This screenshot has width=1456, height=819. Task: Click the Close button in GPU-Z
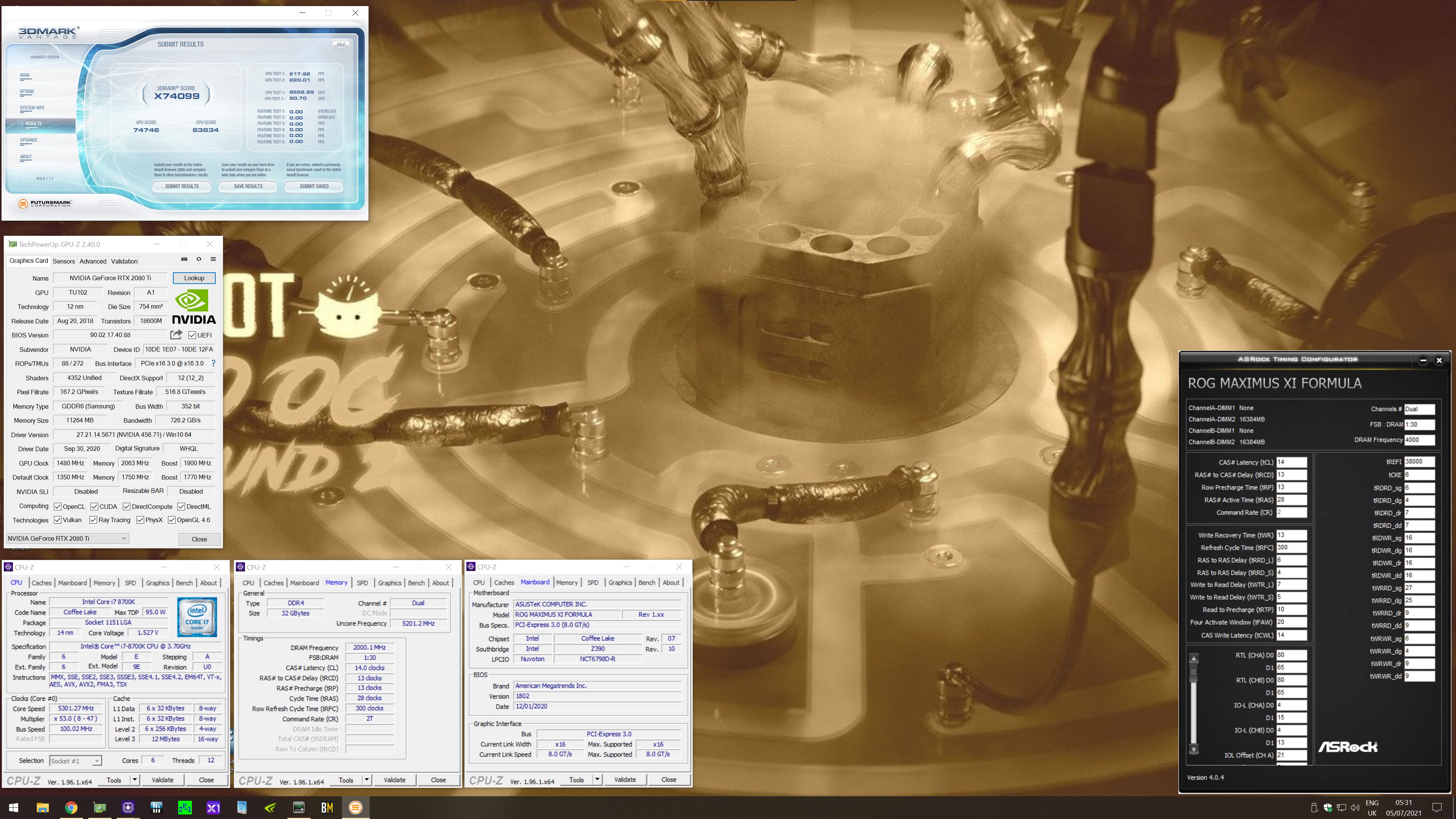click(199, 539)
